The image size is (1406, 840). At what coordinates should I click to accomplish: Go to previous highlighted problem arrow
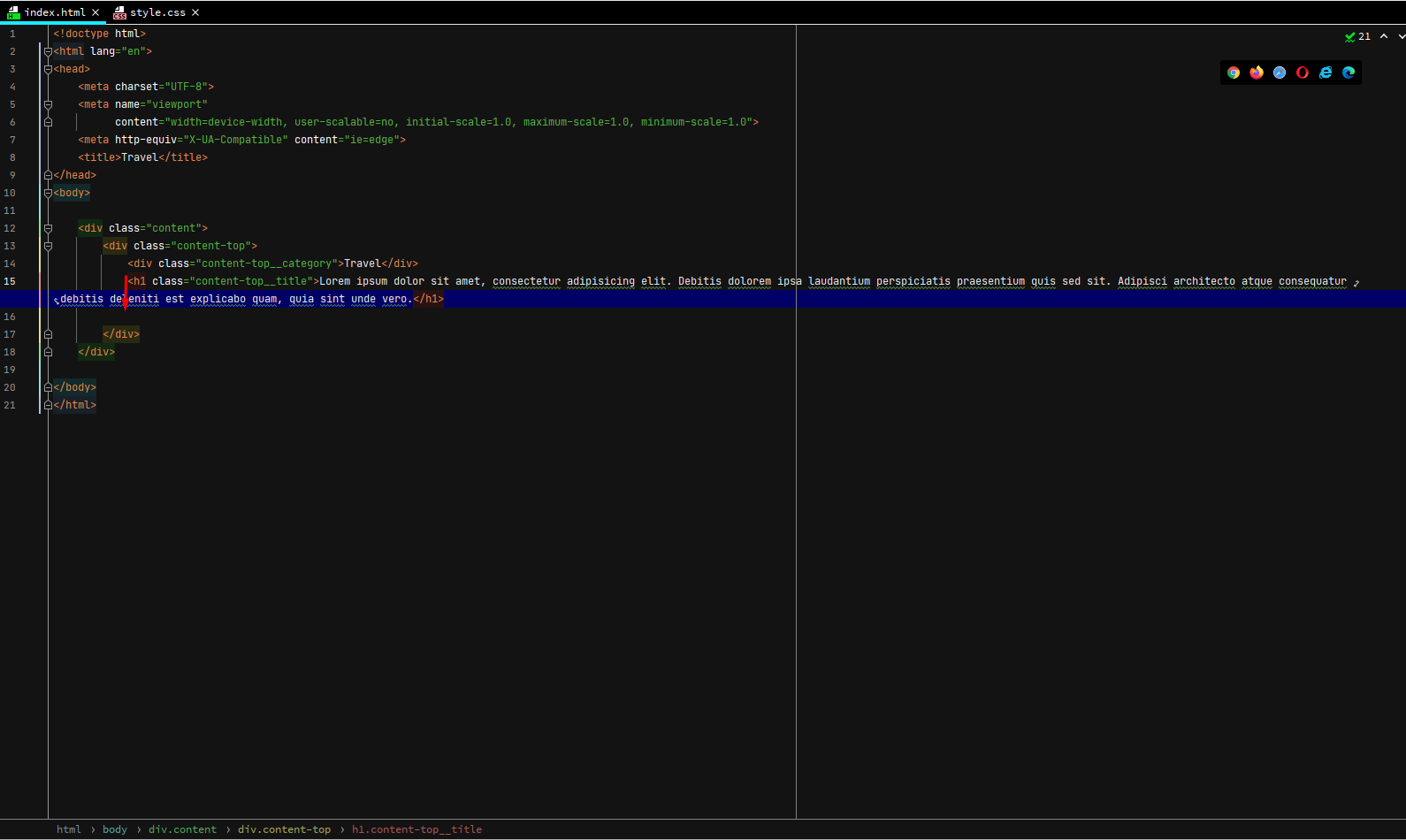pos(1384,36)
